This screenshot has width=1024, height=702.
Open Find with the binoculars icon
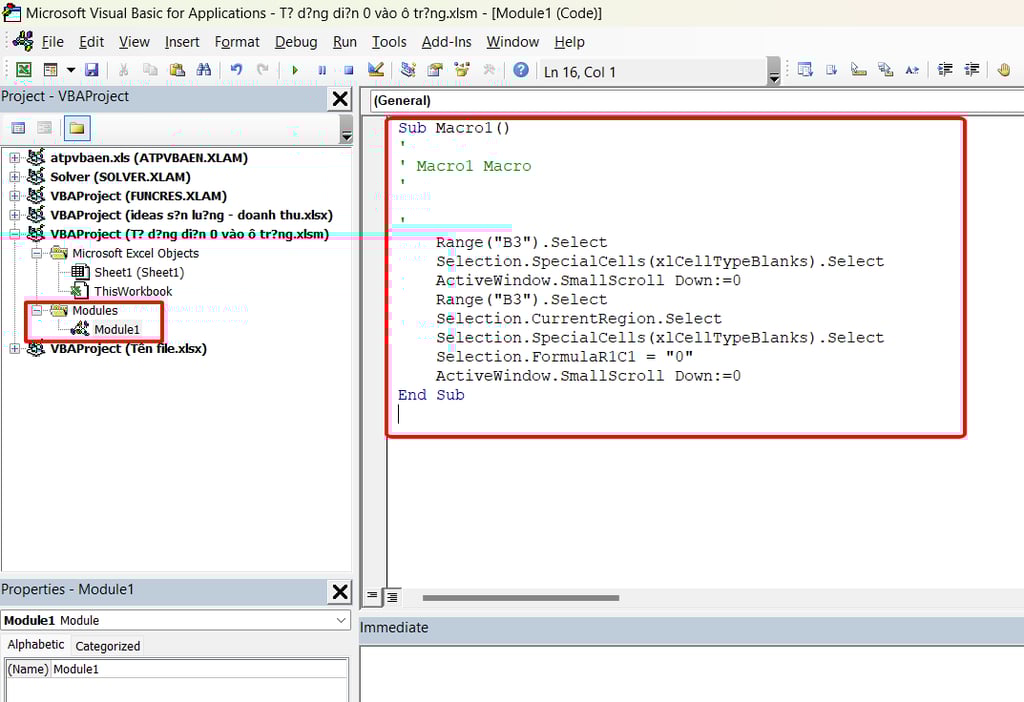pyautogui.click(x=204, y=69)
